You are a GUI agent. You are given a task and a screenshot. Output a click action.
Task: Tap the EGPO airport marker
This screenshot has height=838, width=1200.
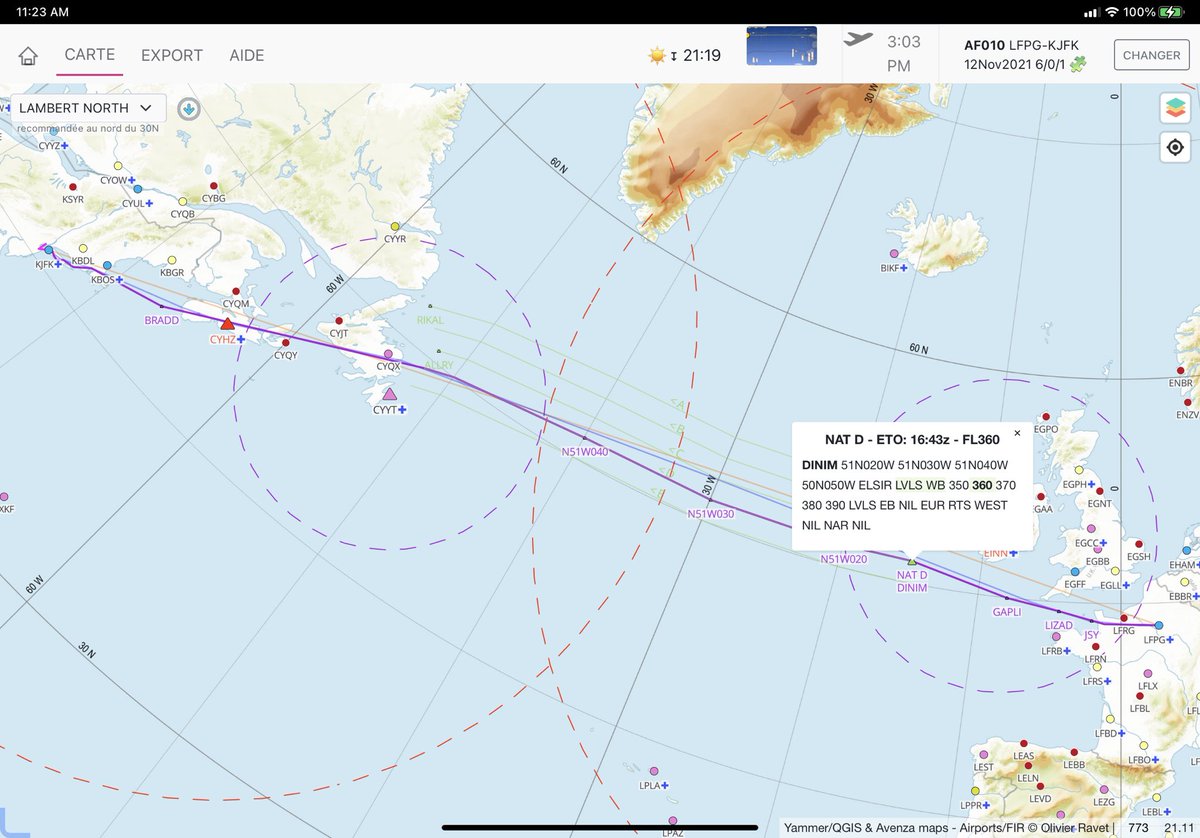1045,416
